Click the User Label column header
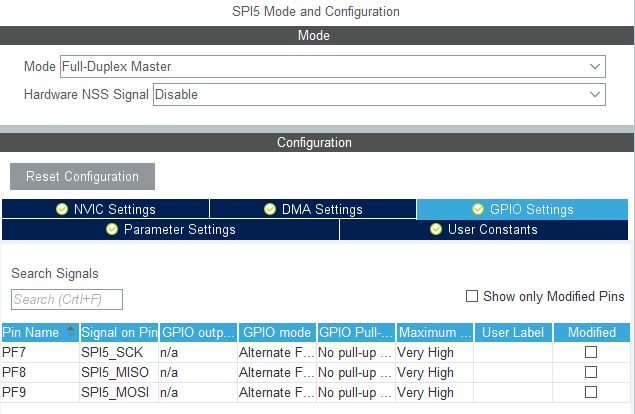This screenshot has width=635, height=414. point(512,332)
